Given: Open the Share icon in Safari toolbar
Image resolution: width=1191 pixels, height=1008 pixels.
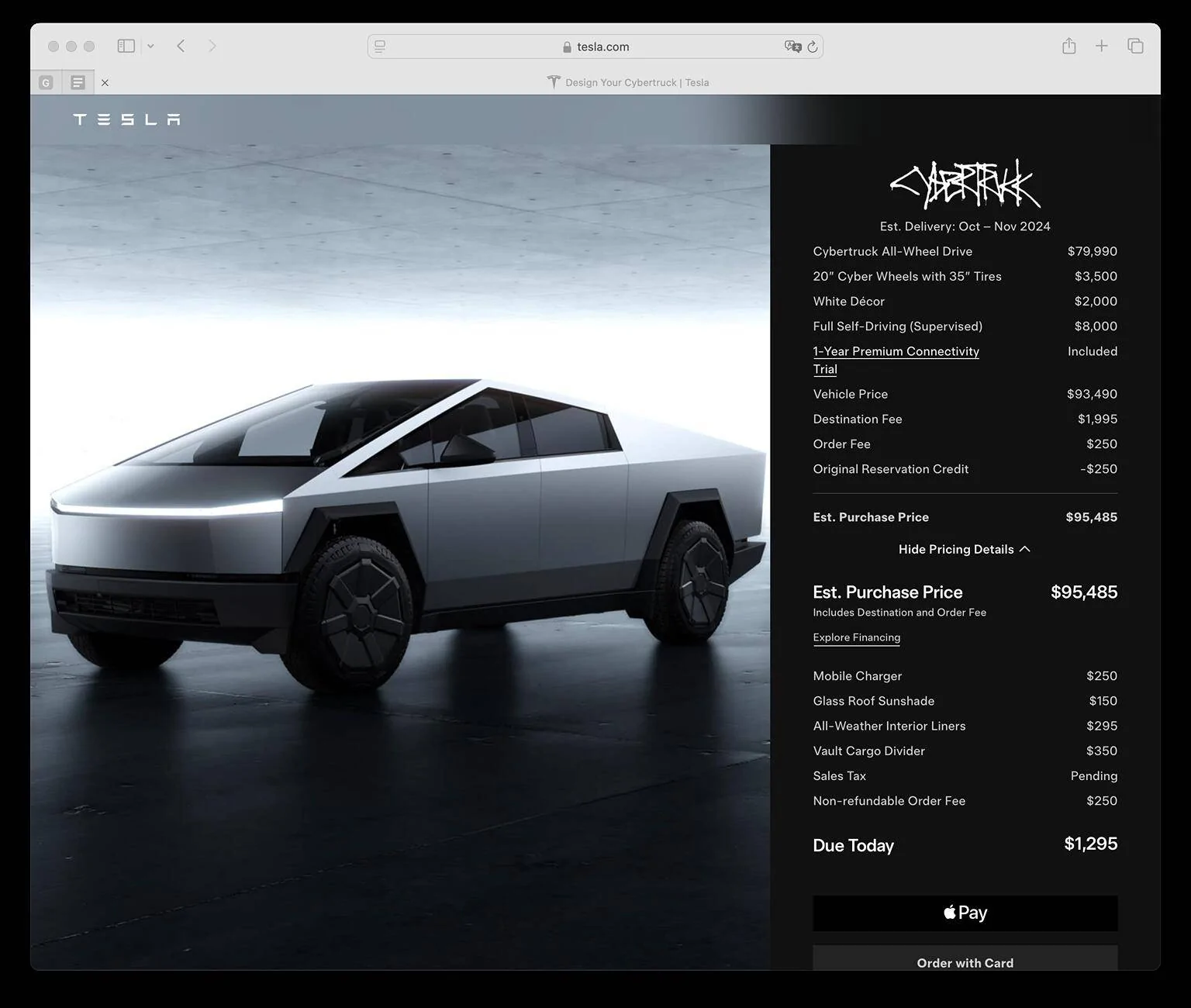Looking at the screenshot, I should click(1068, 46).
